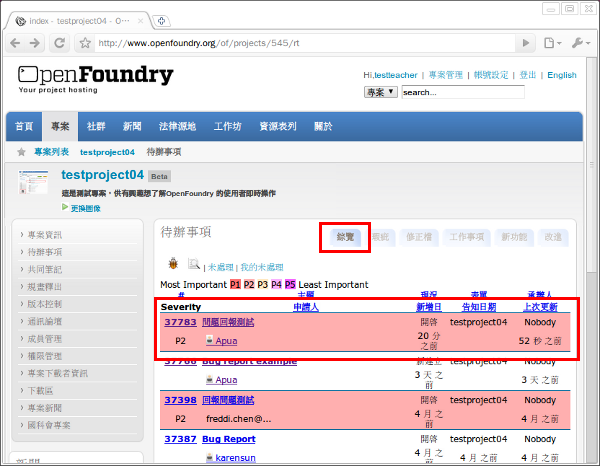The width and height of the screenshot is (600, 466).
Task: Expand 共同筆記 in sidebar
Action: coord(44,270)
